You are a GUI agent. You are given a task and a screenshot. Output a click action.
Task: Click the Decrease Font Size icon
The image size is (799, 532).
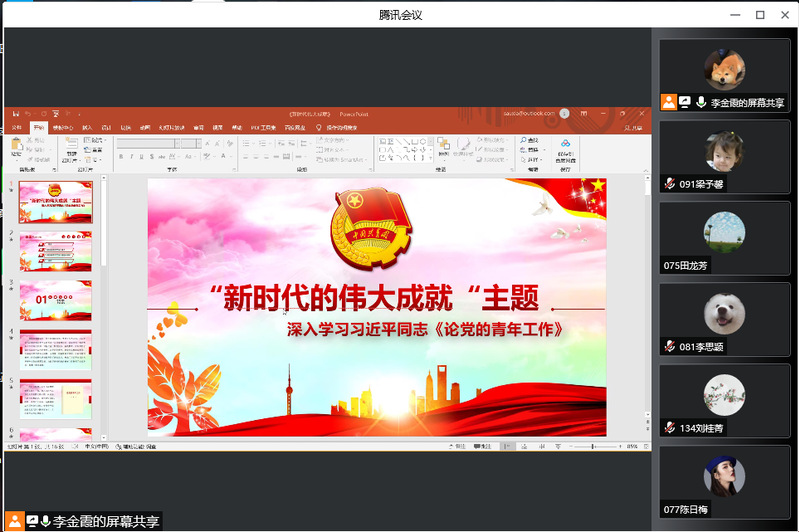coord(218,144)
